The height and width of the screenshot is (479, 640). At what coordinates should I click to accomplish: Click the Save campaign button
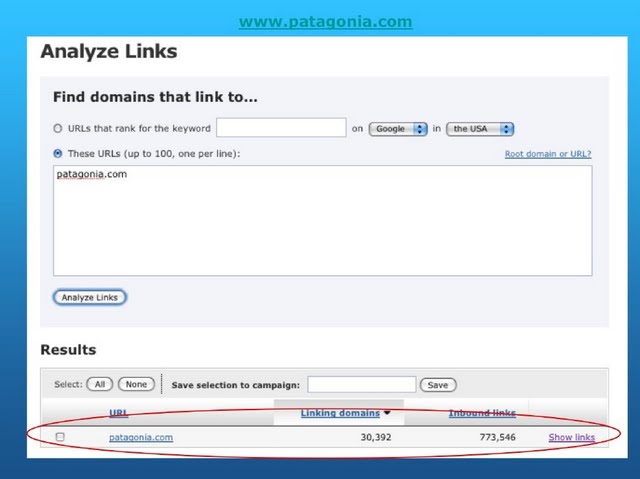438,385
